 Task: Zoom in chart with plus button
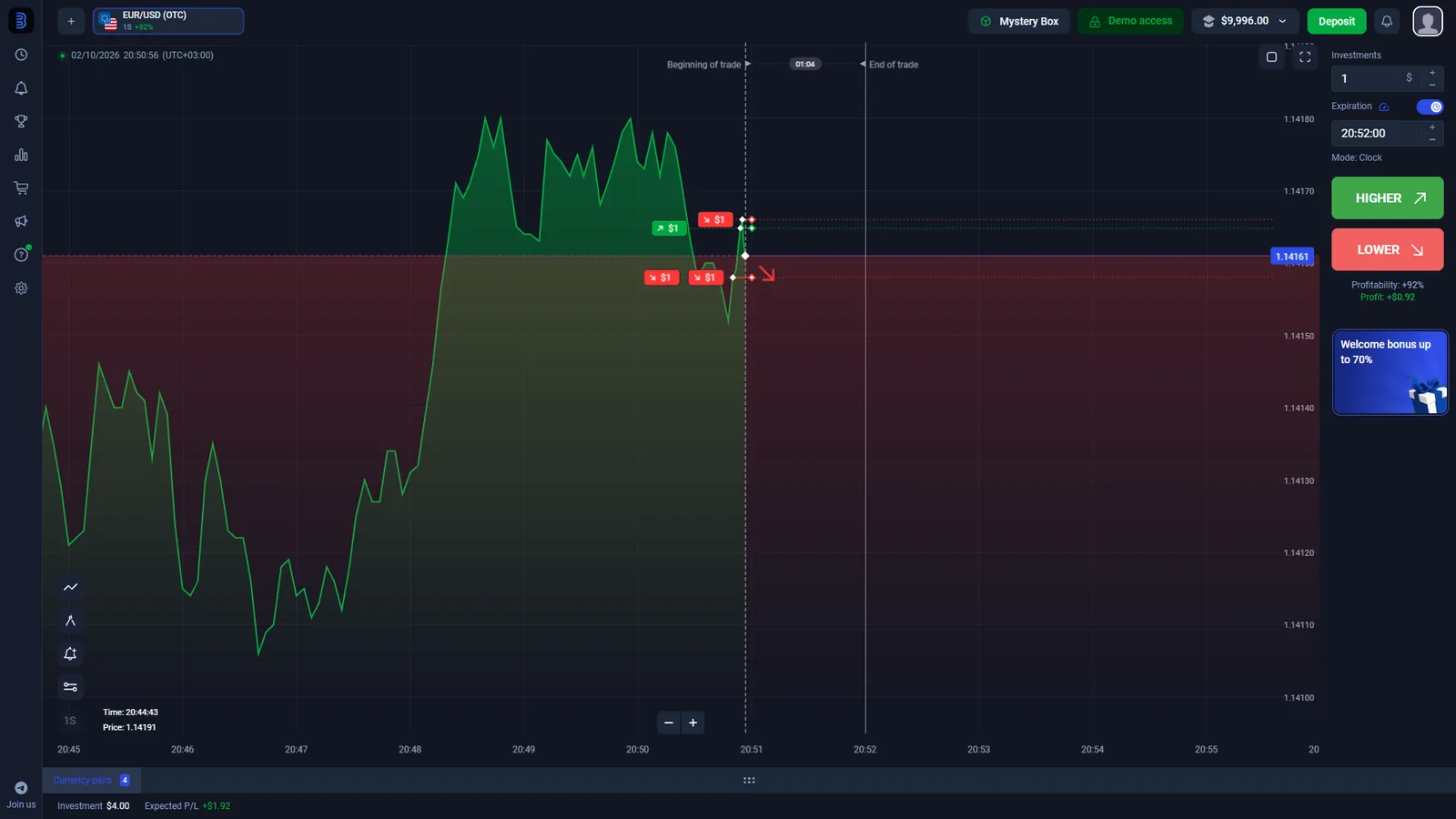[693, 723]
